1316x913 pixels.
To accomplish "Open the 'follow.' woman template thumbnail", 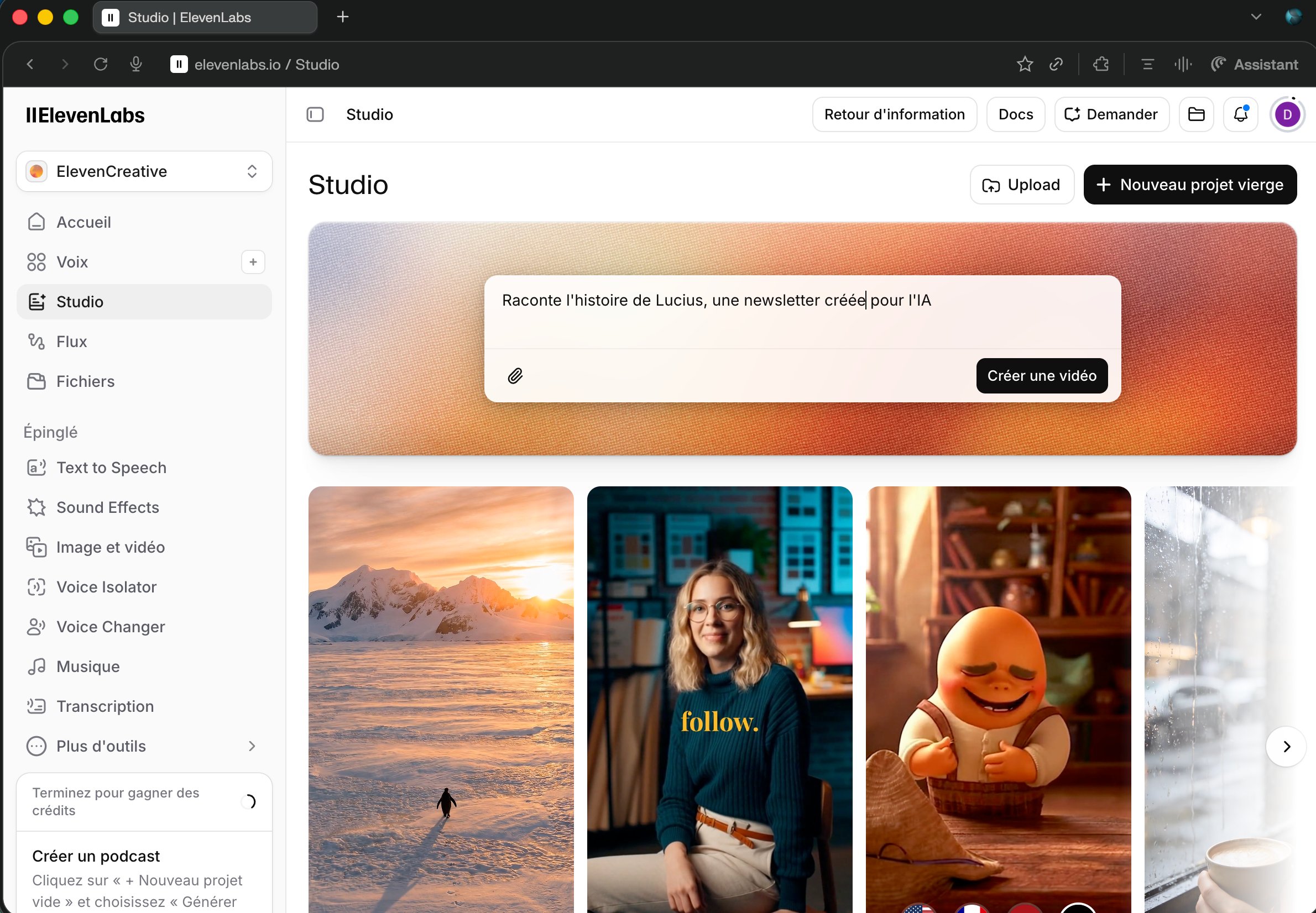I will (720, 700).
